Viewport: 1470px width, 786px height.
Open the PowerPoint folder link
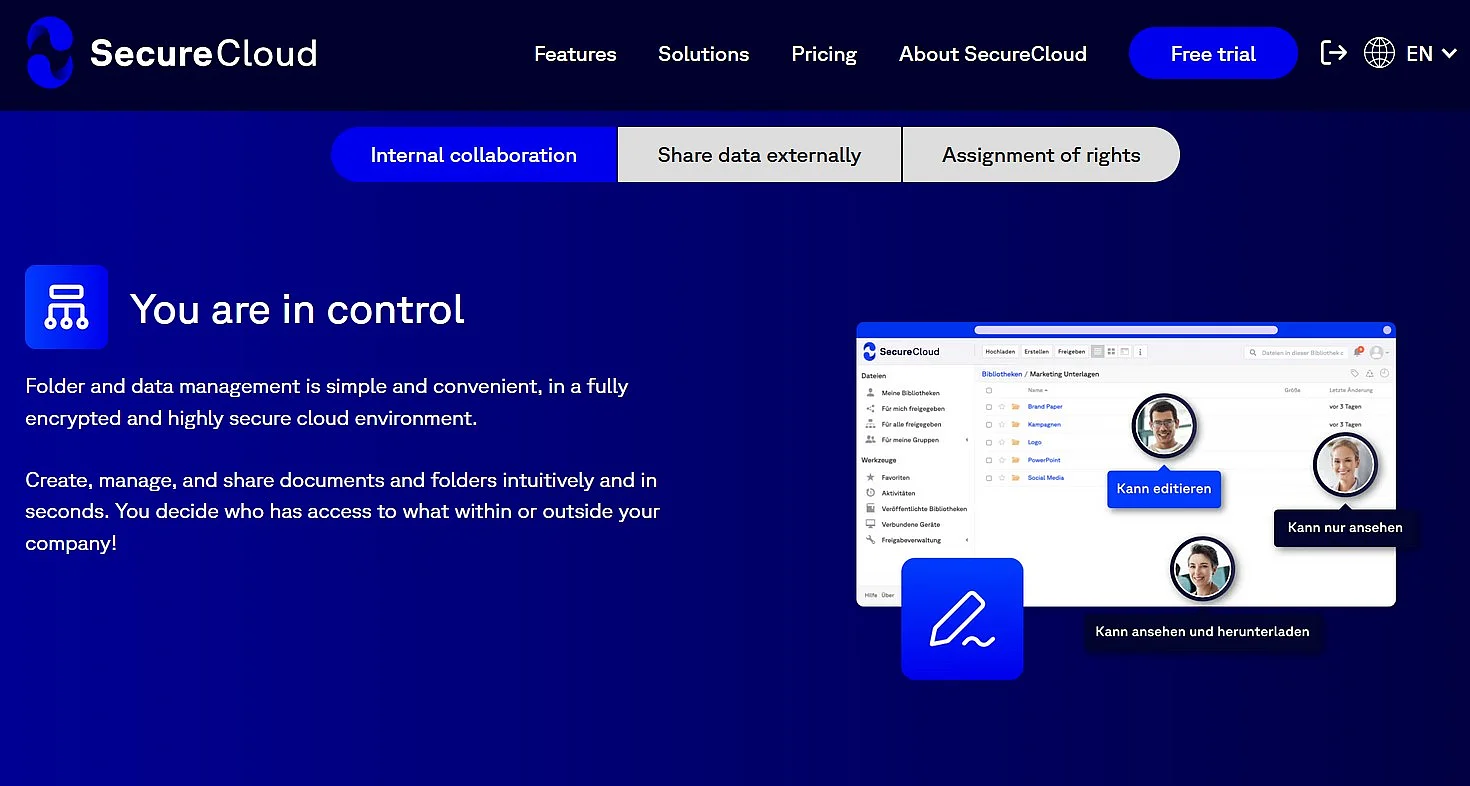[1044, 460]
